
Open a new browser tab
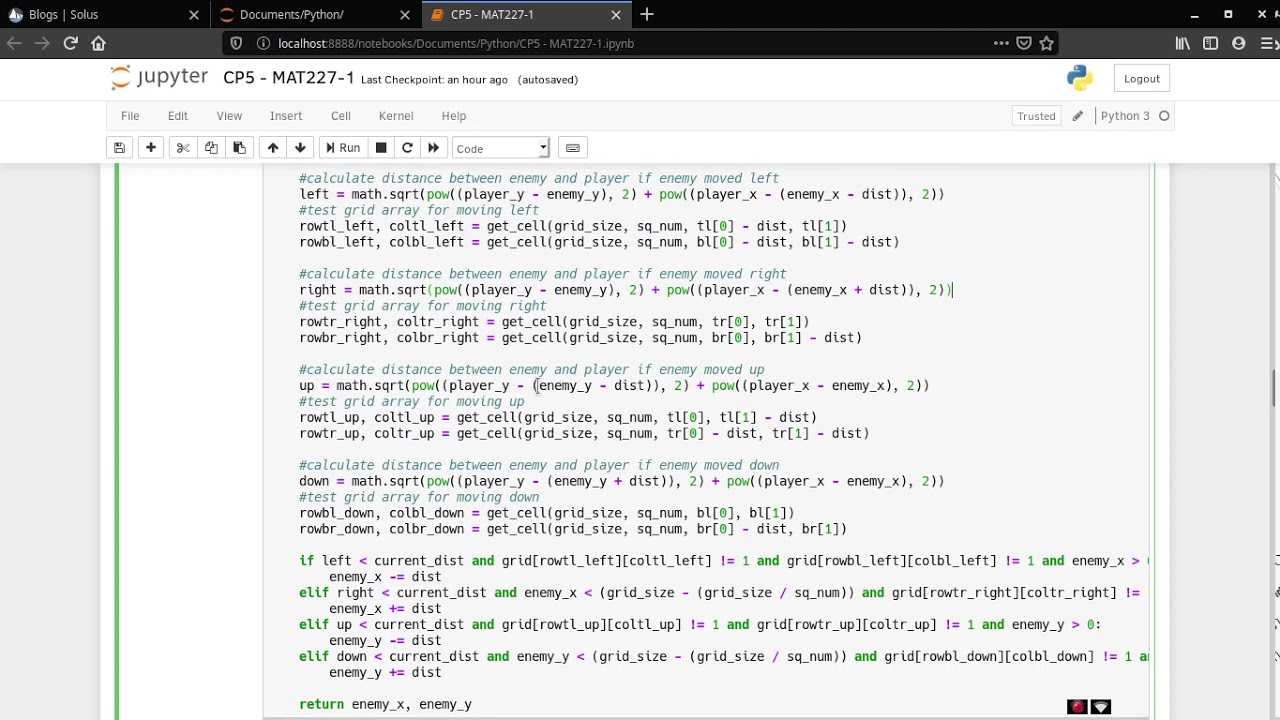coord(647,14)
